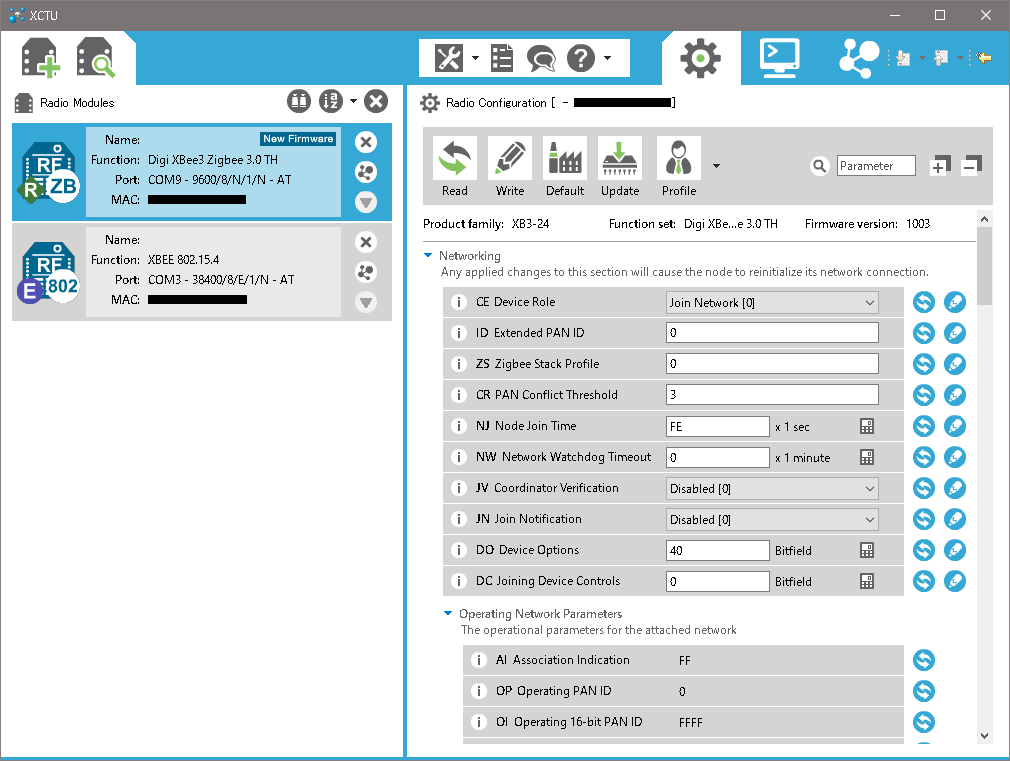
Task: Open the Profile dropdown arrow
Action: point(716,166)
